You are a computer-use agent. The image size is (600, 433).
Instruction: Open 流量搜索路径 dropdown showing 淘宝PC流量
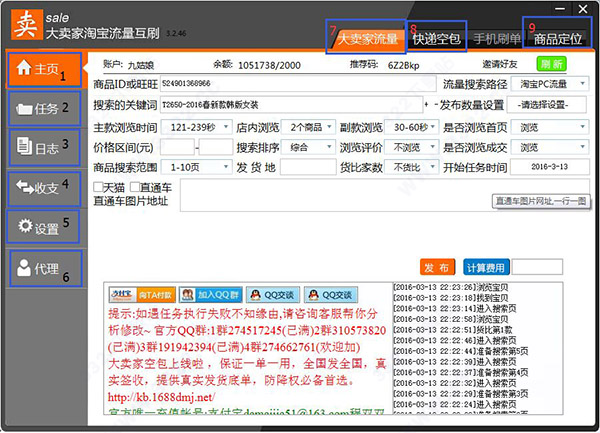coord(549,84)
